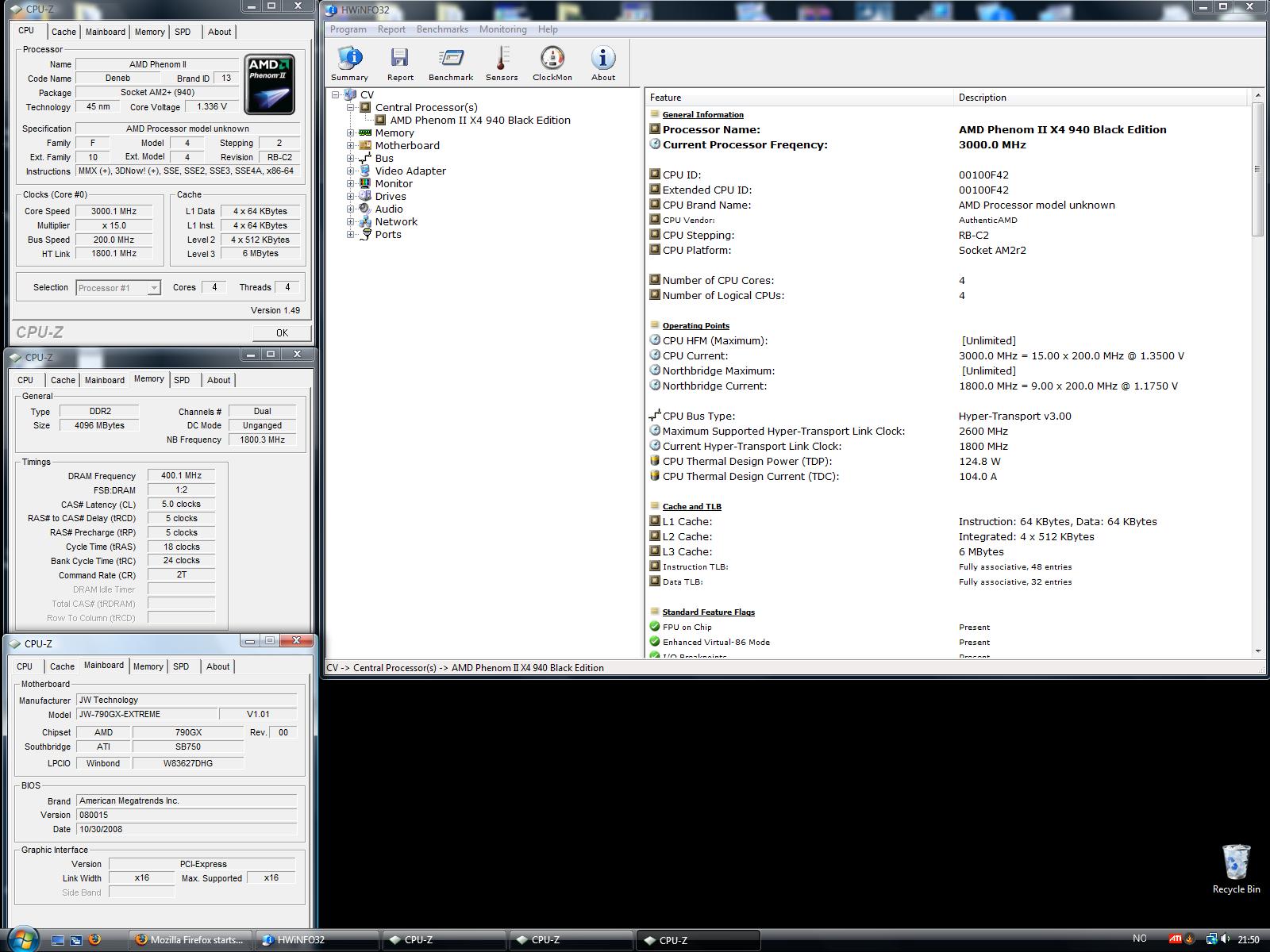The width and height of the screenshot is (1270, 952).
Task: Collapse the Central Processor(s) node
Action: [351, 107]
